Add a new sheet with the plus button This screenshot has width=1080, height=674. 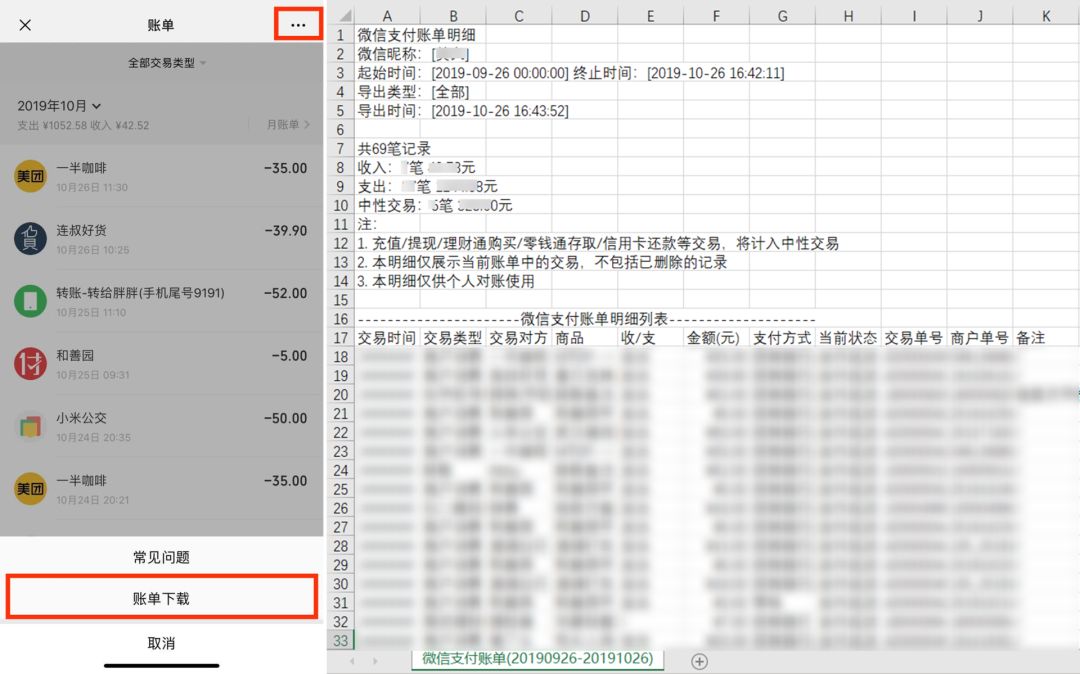699,661
